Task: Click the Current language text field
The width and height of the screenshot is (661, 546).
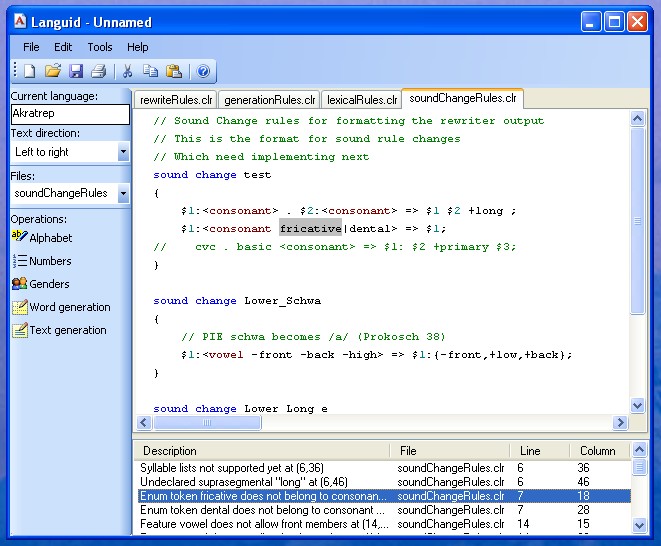Action: 70,115
